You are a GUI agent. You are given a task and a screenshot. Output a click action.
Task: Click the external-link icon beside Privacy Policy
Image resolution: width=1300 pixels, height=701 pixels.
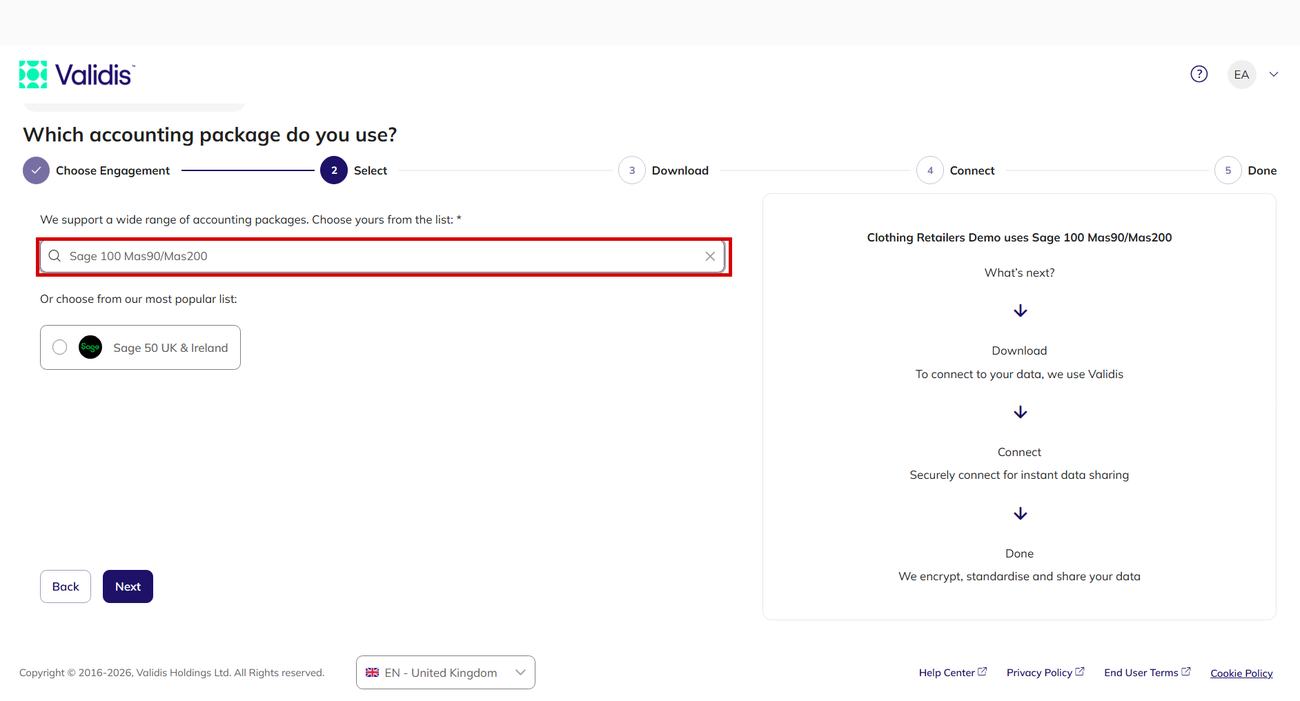click(x=1080, y=672)
